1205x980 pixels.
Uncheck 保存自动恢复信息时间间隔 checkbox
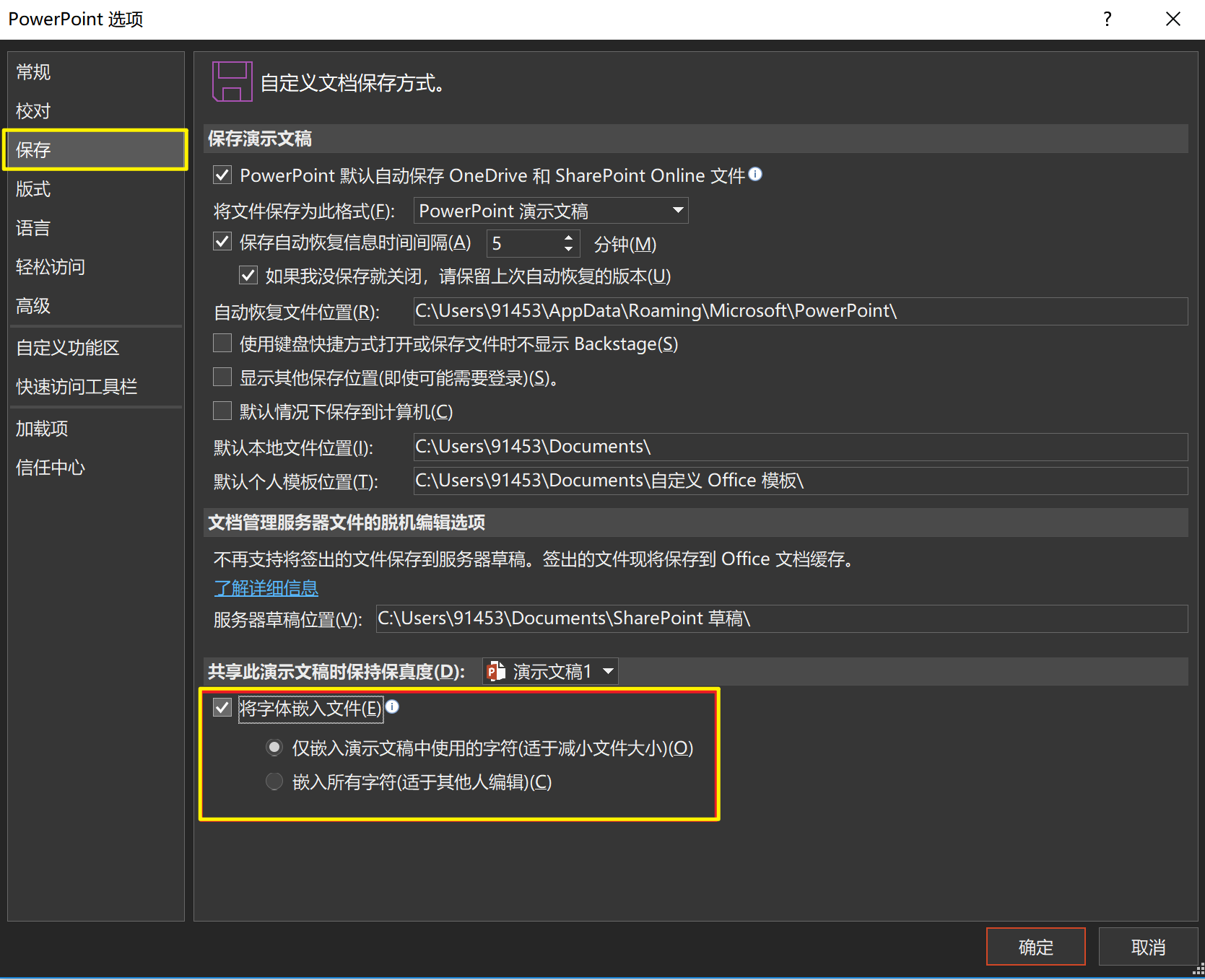tap(222, 242)
